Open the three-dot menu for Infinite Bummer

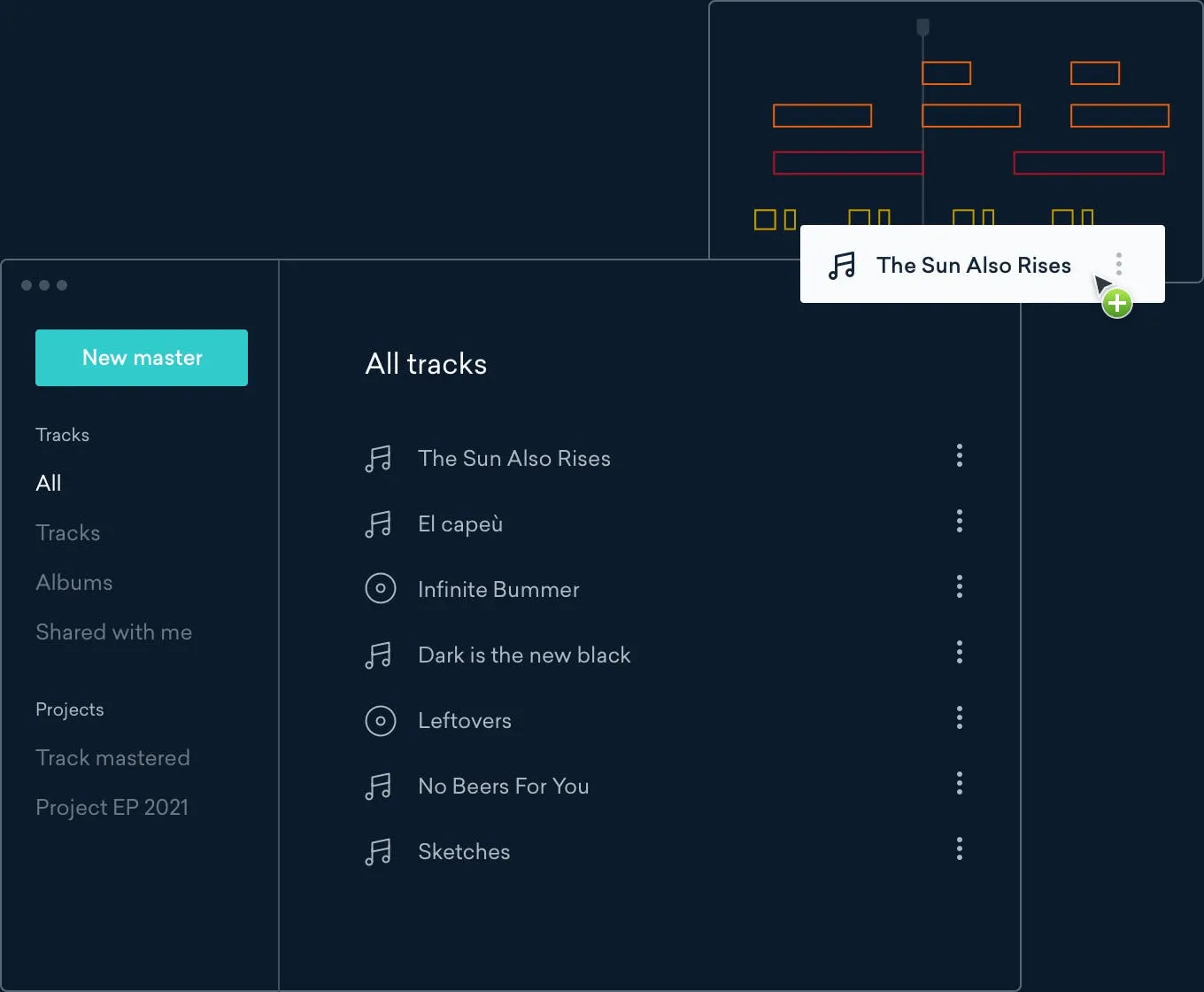click(959, 586)
